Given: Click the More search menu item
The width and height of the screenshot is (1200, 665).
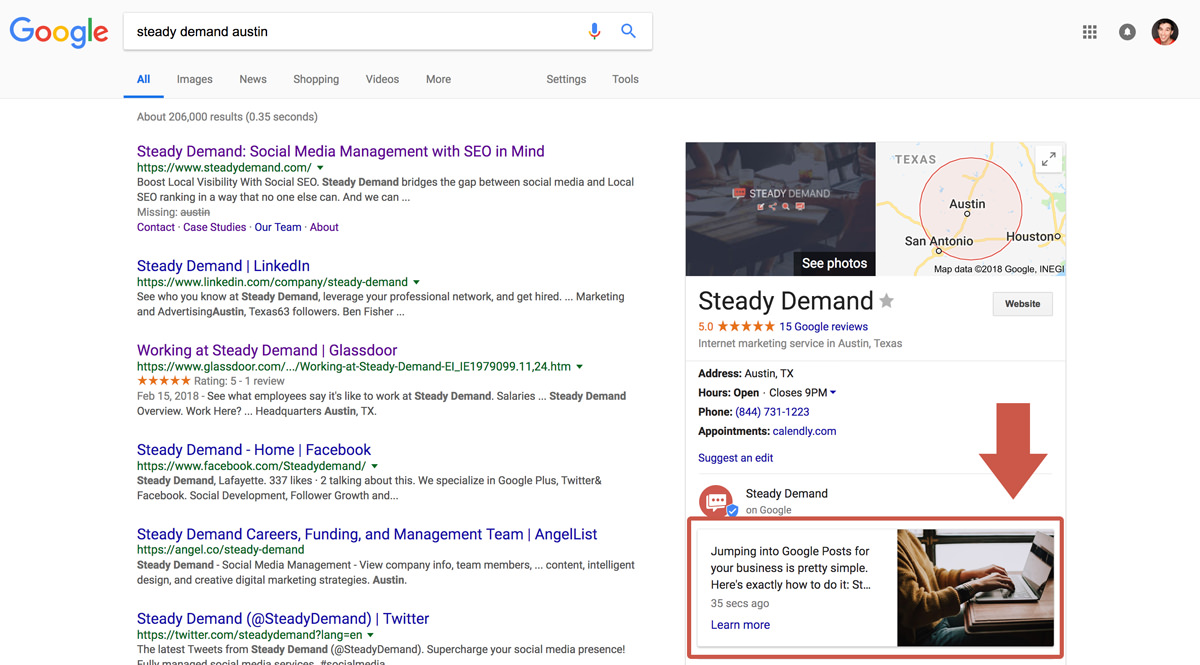Looking at the screenshot, I should (438, 79).
